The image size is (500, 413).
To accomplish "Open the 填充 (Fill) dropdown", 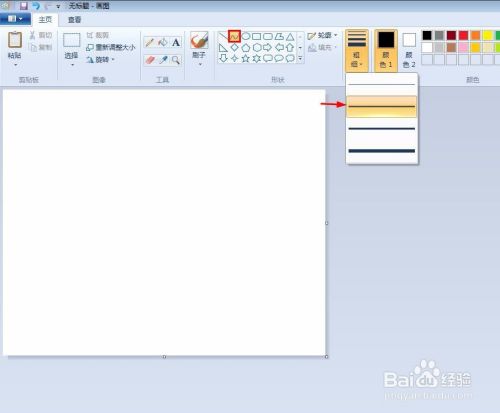I will [x=322, y=47].
